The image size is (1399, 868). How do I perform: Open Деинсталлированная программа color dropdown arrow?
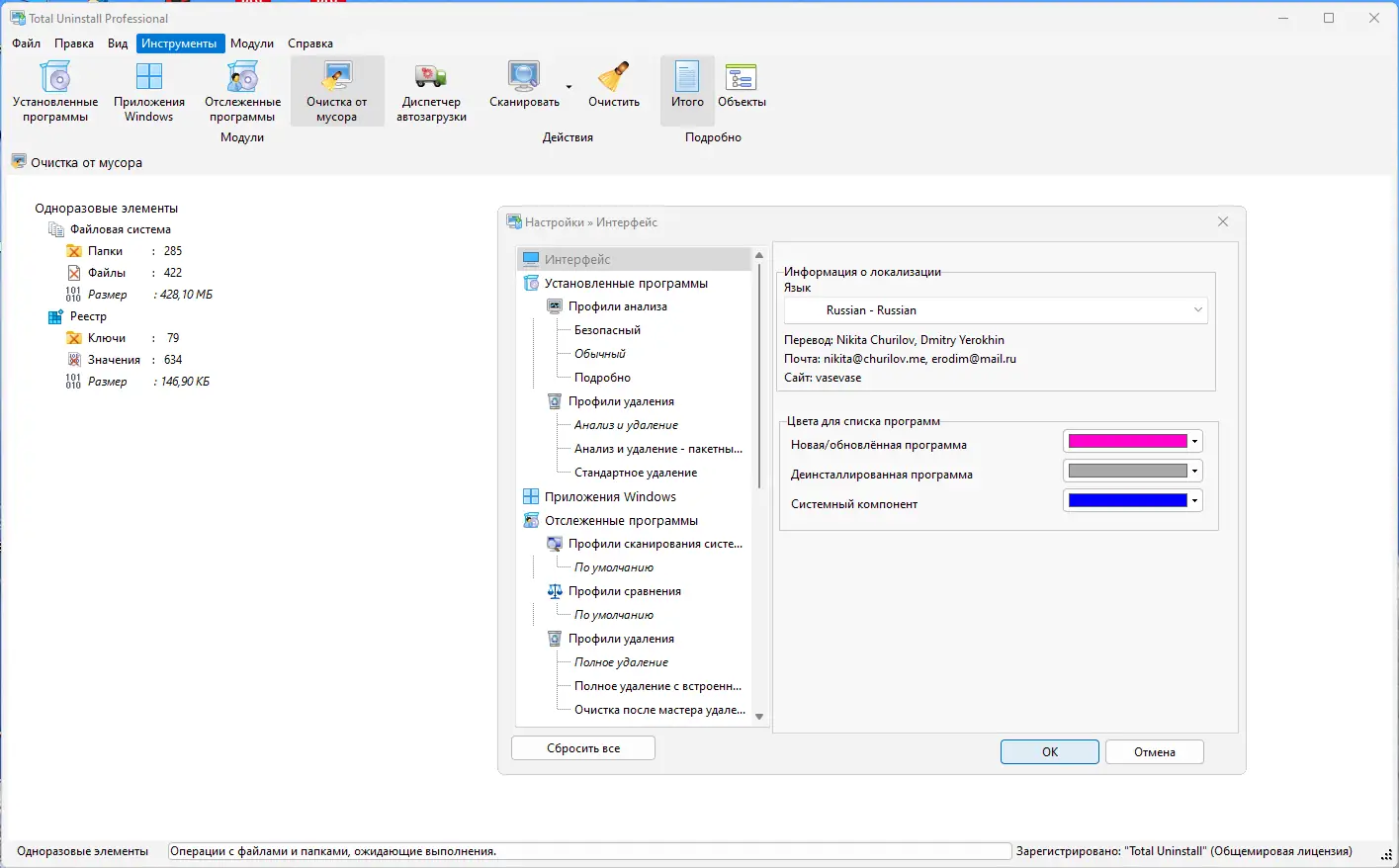(1194, 472)
